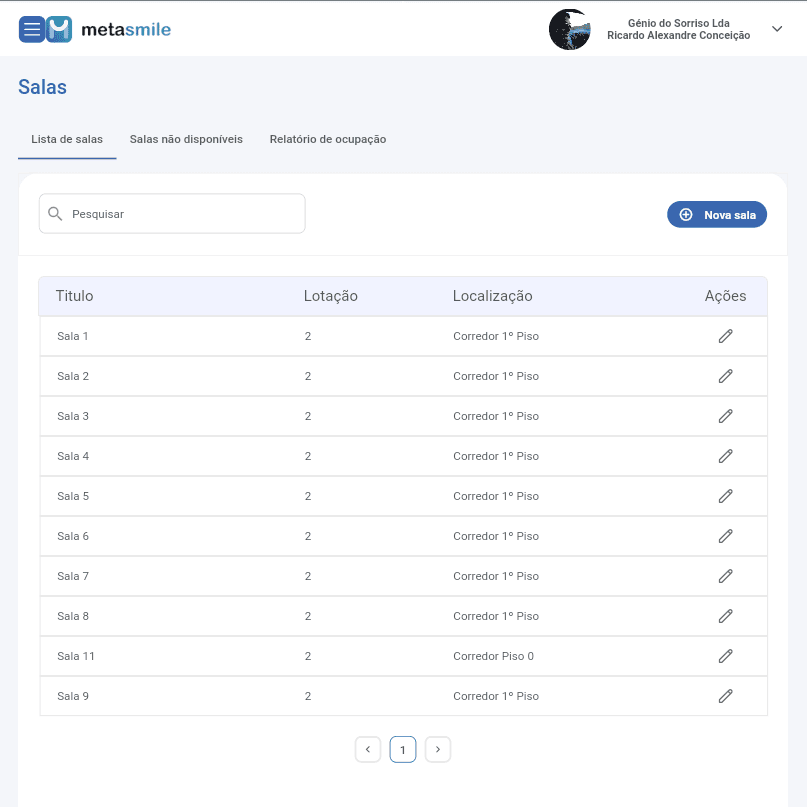This screenshot has width=807, height=807.
Task: Click the Salas page heading
Action: [43, 87]
